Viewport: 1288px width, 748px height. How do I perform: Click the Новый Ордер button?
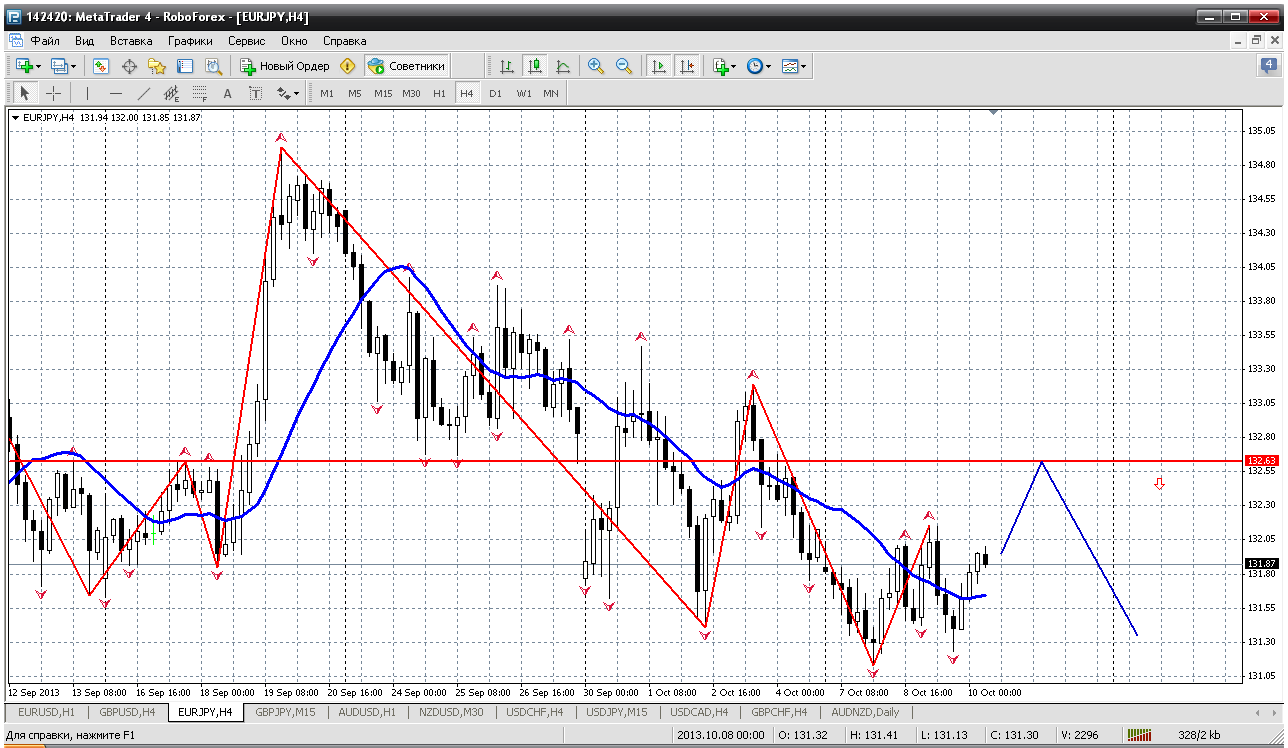(x=286, y=66)
